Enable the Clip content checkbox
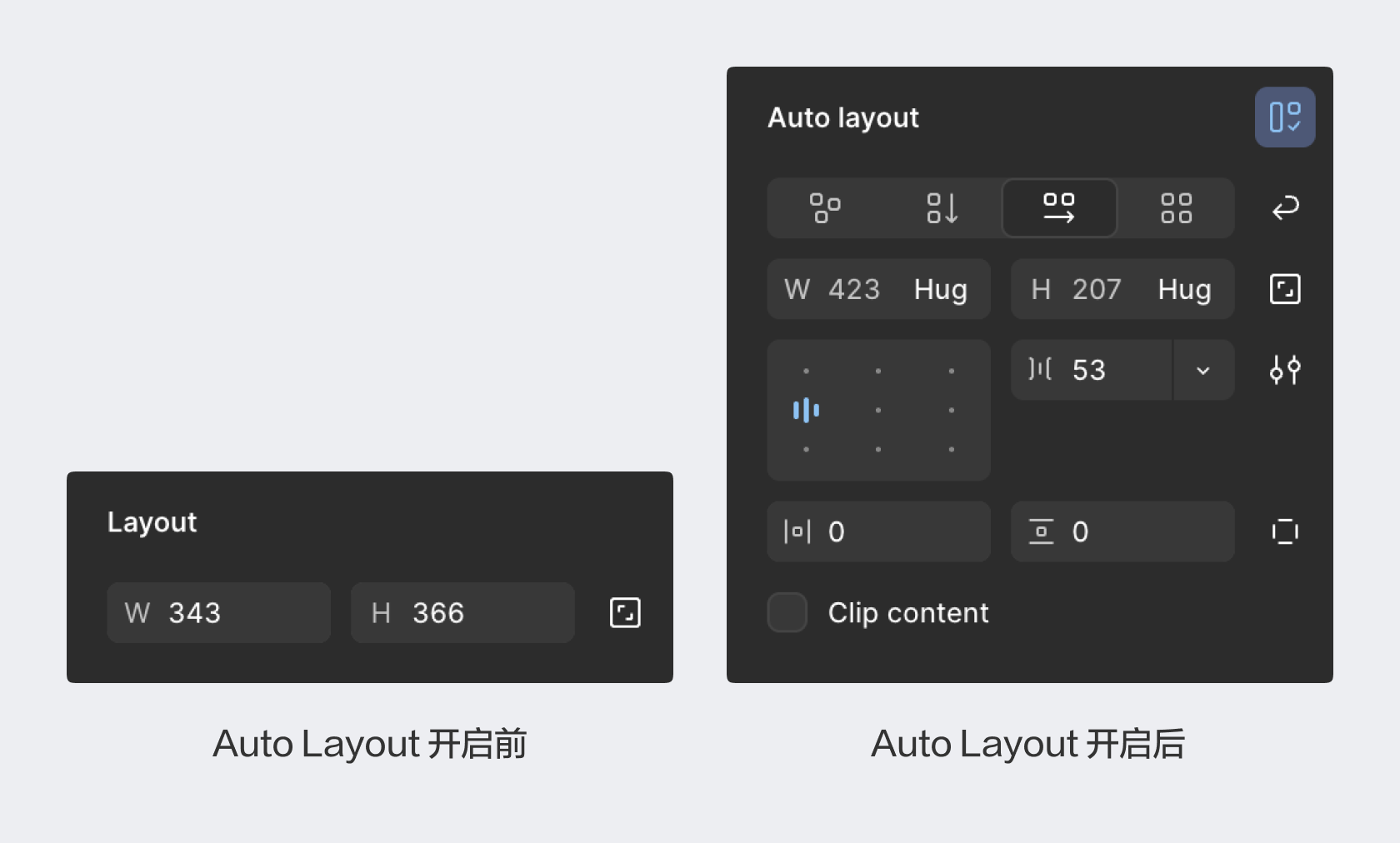The image size is (1400, 843). (787, 612)
